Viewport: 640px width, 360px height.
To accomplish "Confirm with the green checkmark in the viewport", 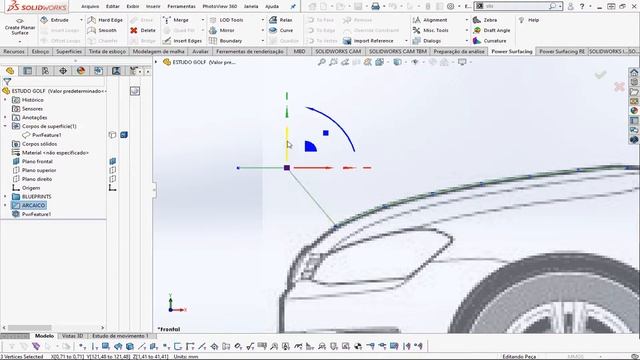I will point(600,74).
